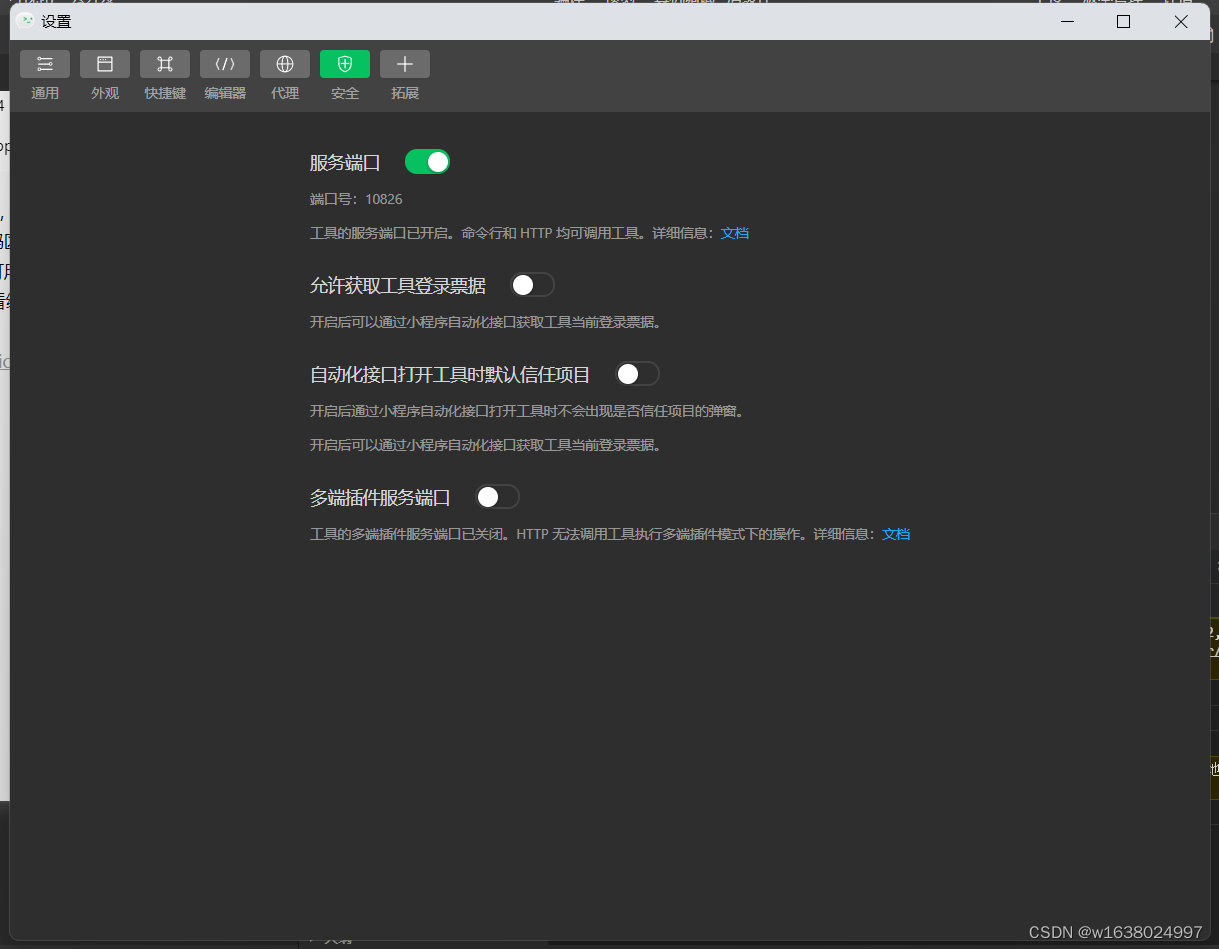Select the 代理 tab label text
Viewport: 1219px width, 949px height.
(285, 93)
